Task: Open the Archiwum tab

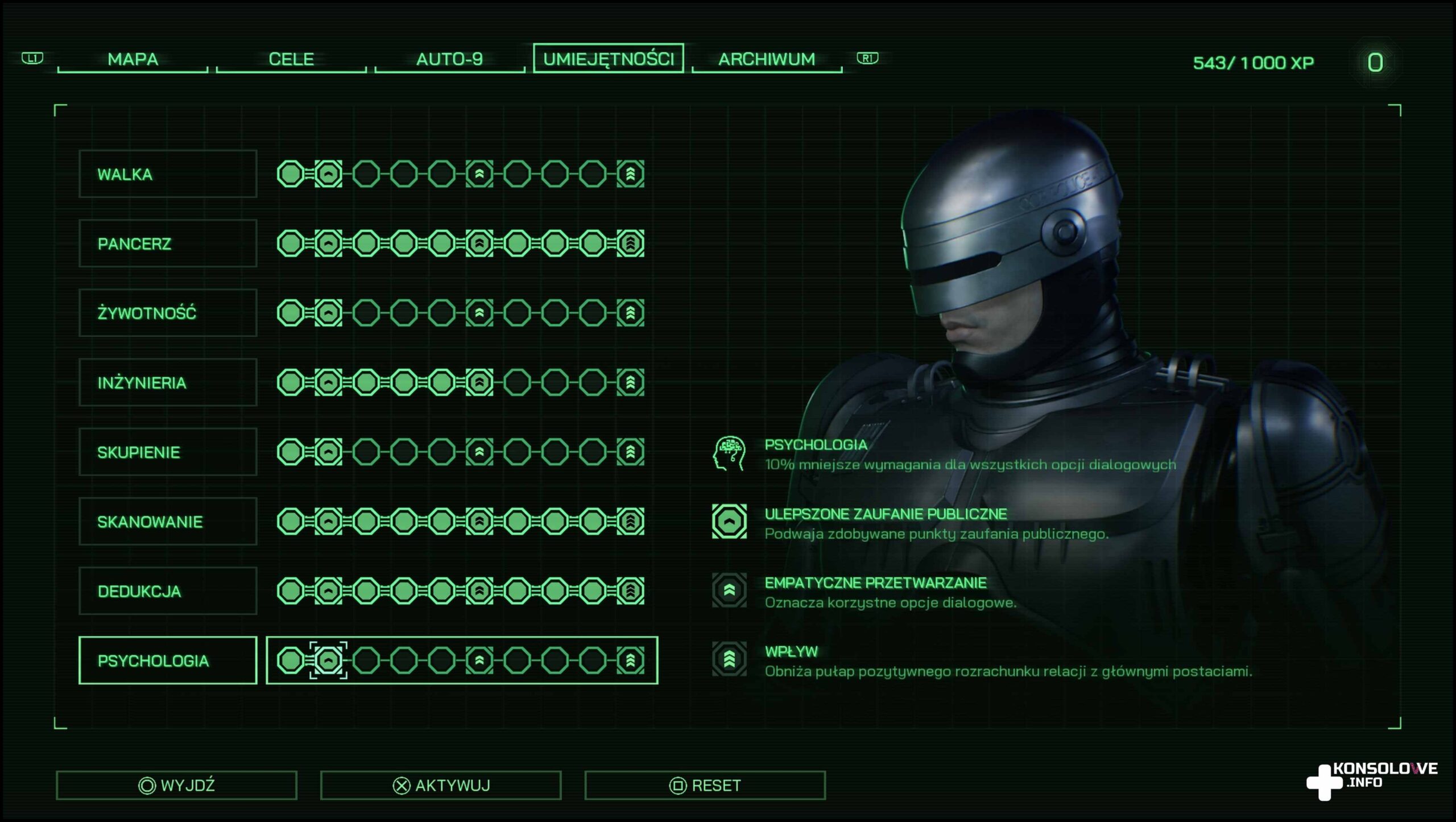Action: coord(766,59)
